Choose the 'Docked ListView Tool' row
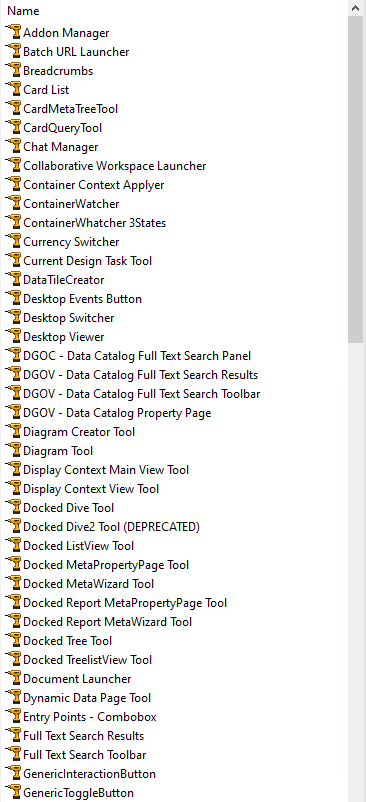366x802 pixels. point(79,546)
